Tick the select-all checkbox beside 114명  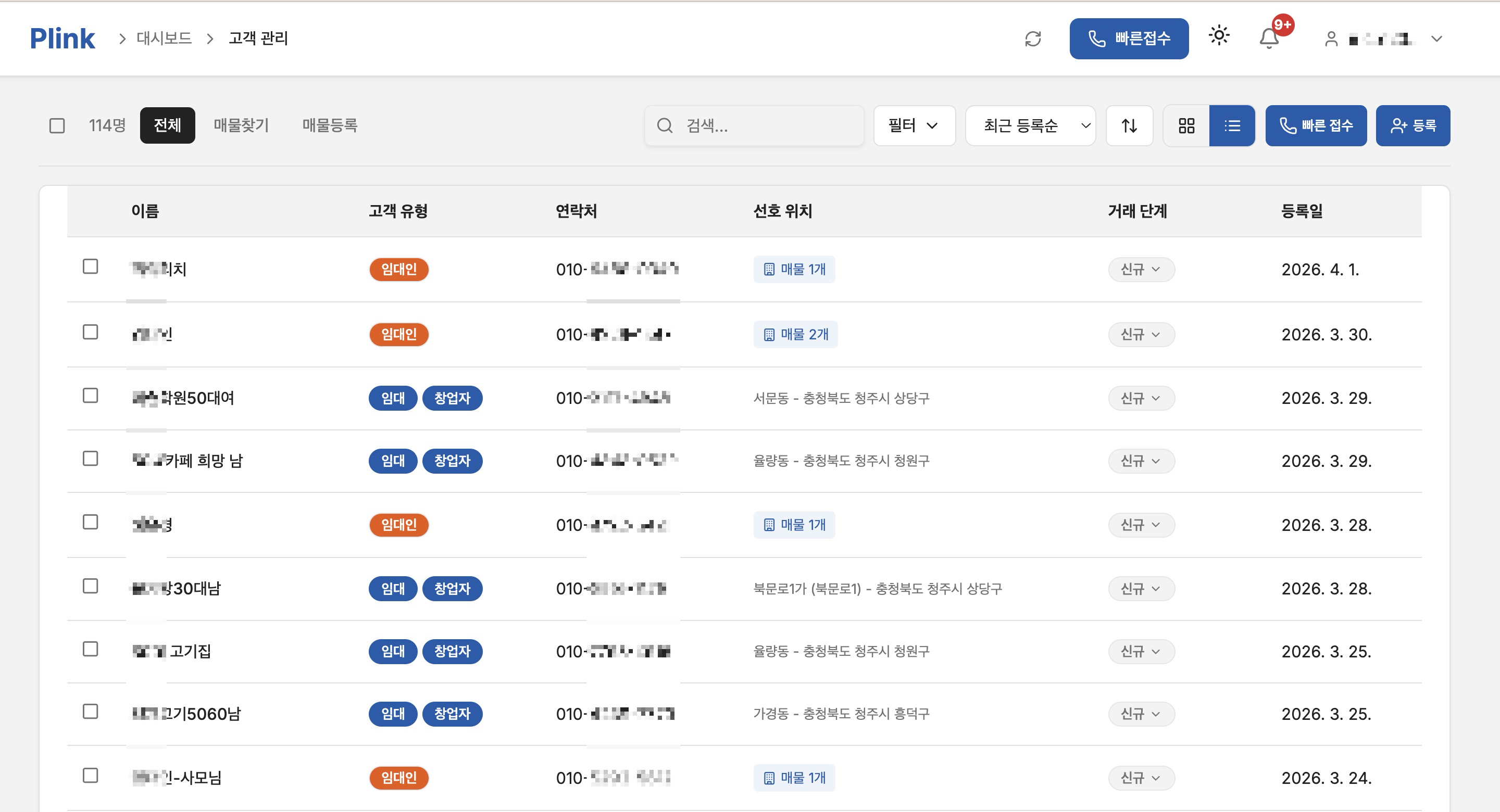(57, 126)
